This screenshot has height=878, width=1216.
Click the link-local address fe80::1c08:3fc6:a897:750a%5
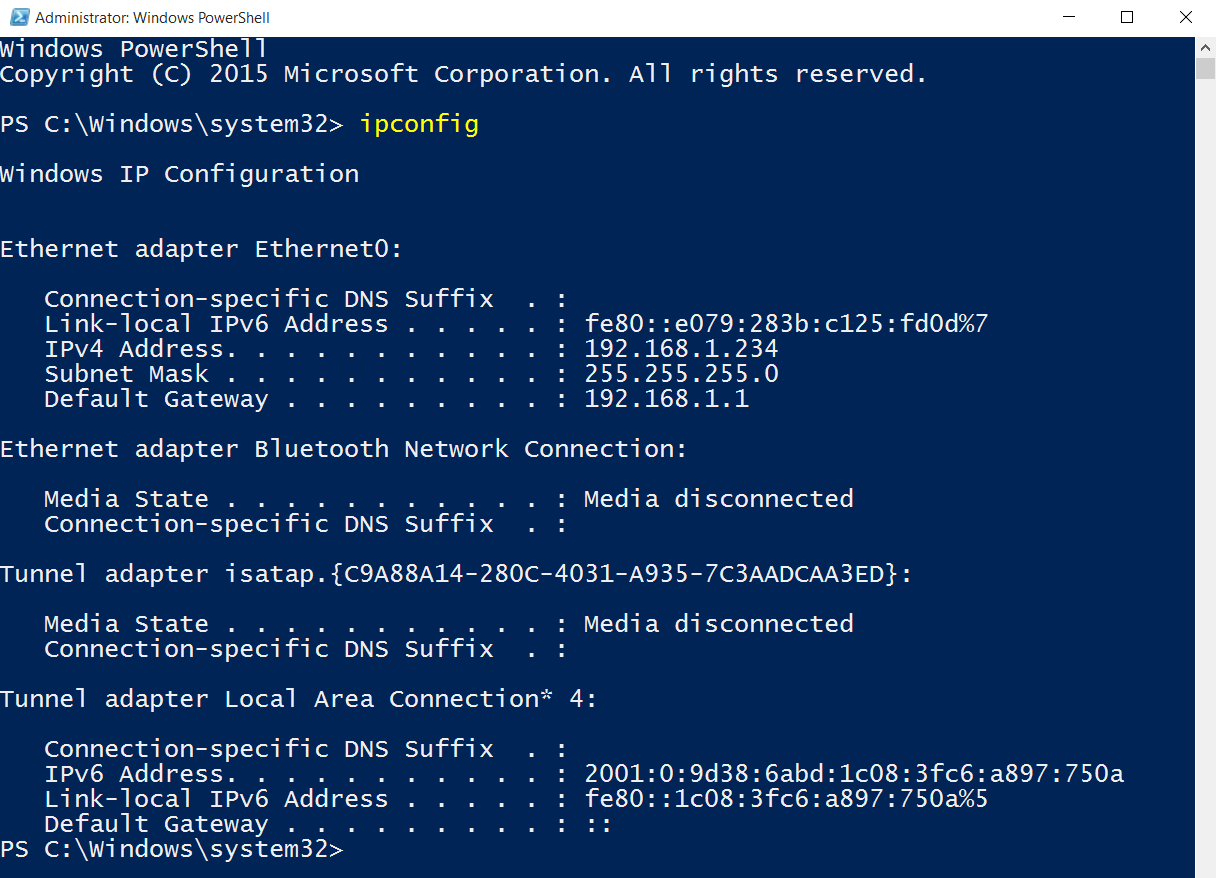[x=786, y=799]
